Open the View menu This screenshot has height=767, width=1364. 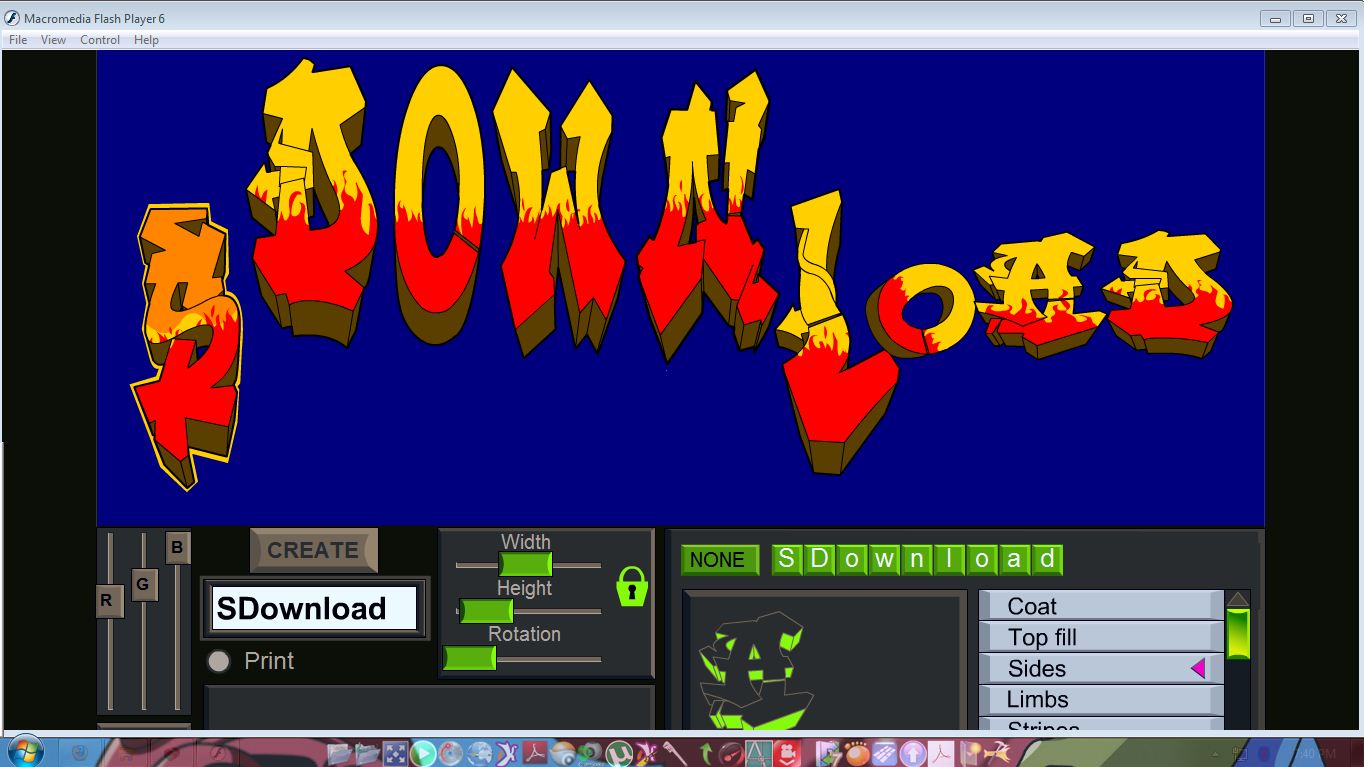[x=53, y=40]
